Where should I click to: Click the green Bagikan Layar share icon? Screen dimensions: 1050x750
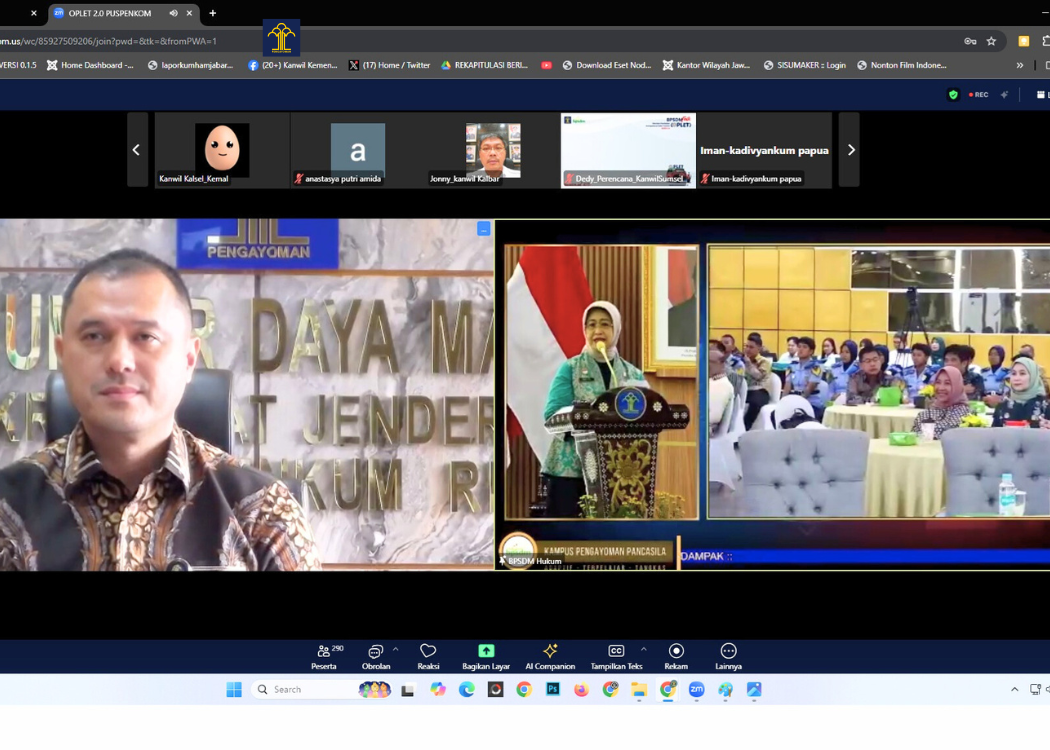[x=486, y=651]
